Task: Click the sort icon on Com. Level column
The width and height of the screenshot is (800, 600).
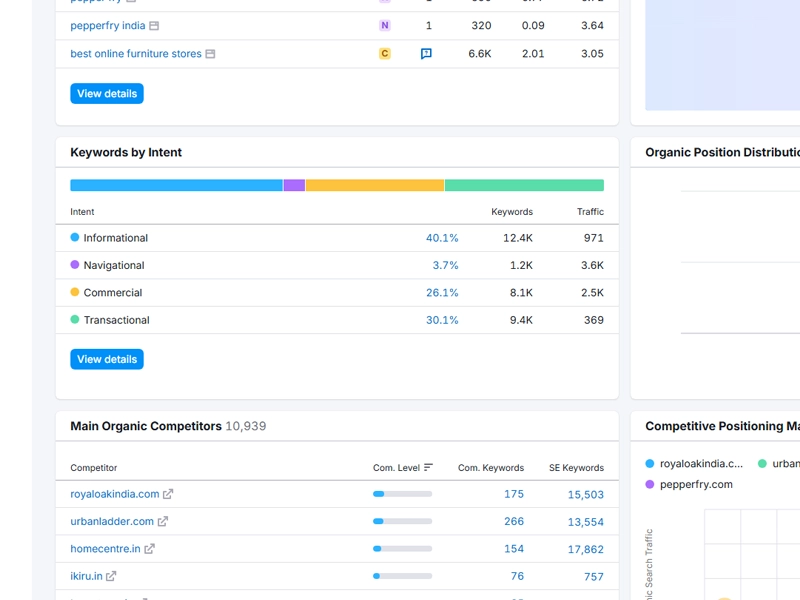Action: pyautogui.click(x=428, y=466)
